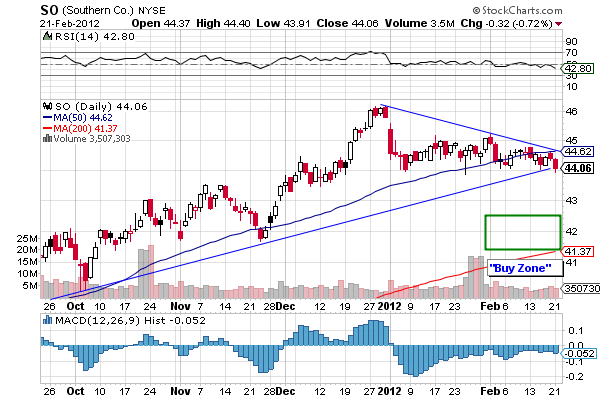Click "2012" on the MACD panel date axis
Image resolution: width=600 pixels, height=400 pixels.
coord(389,391)
